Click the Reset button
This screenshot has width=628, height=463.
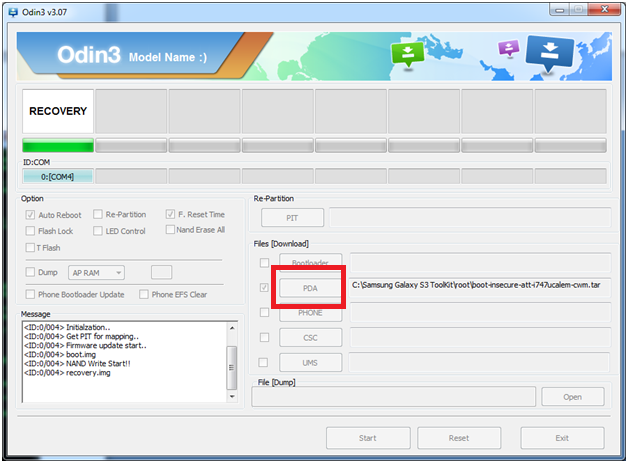pos(459,438)
